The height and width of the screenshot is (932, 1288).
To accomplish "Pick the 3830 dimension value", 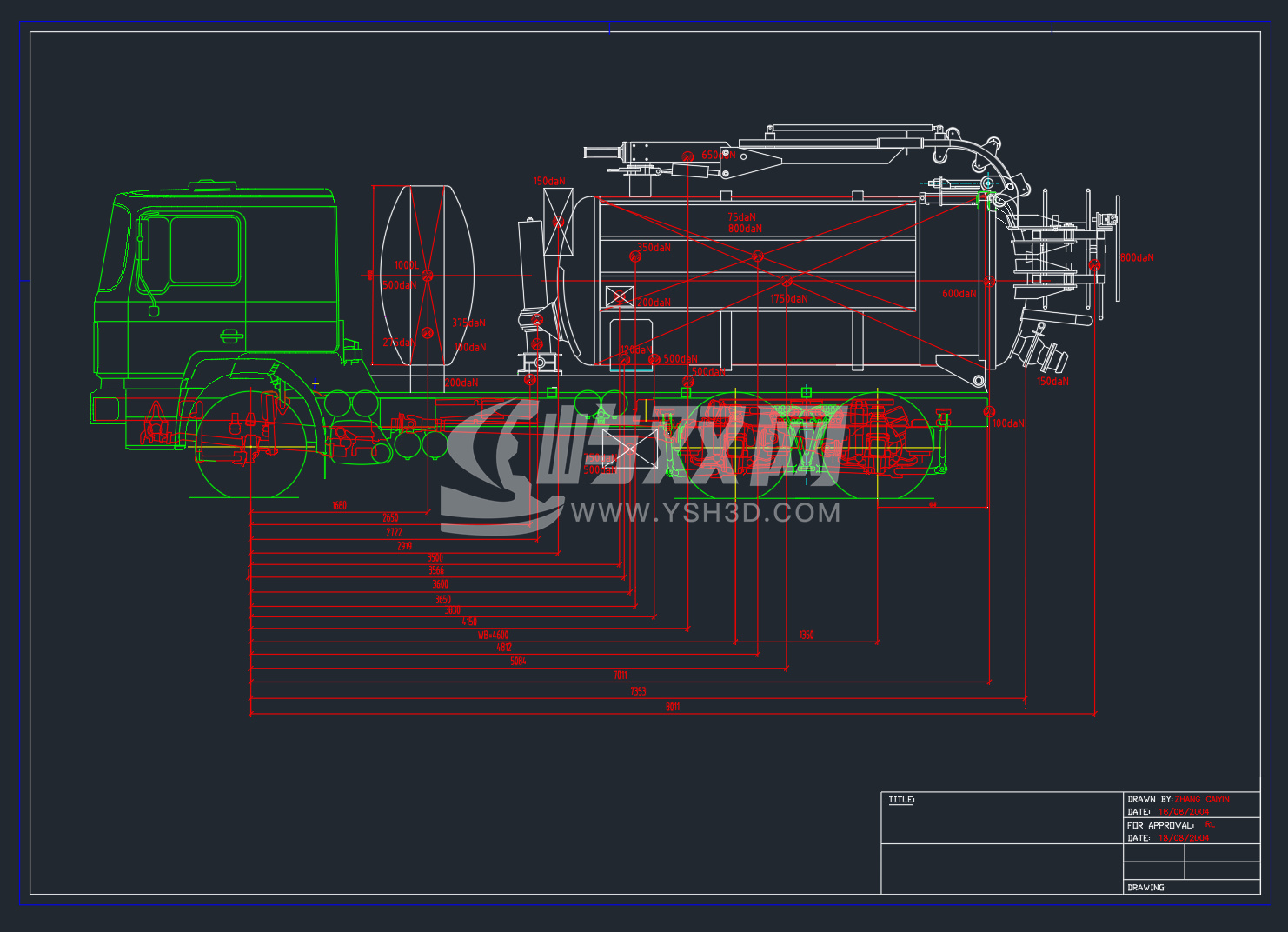I will 453,611.
